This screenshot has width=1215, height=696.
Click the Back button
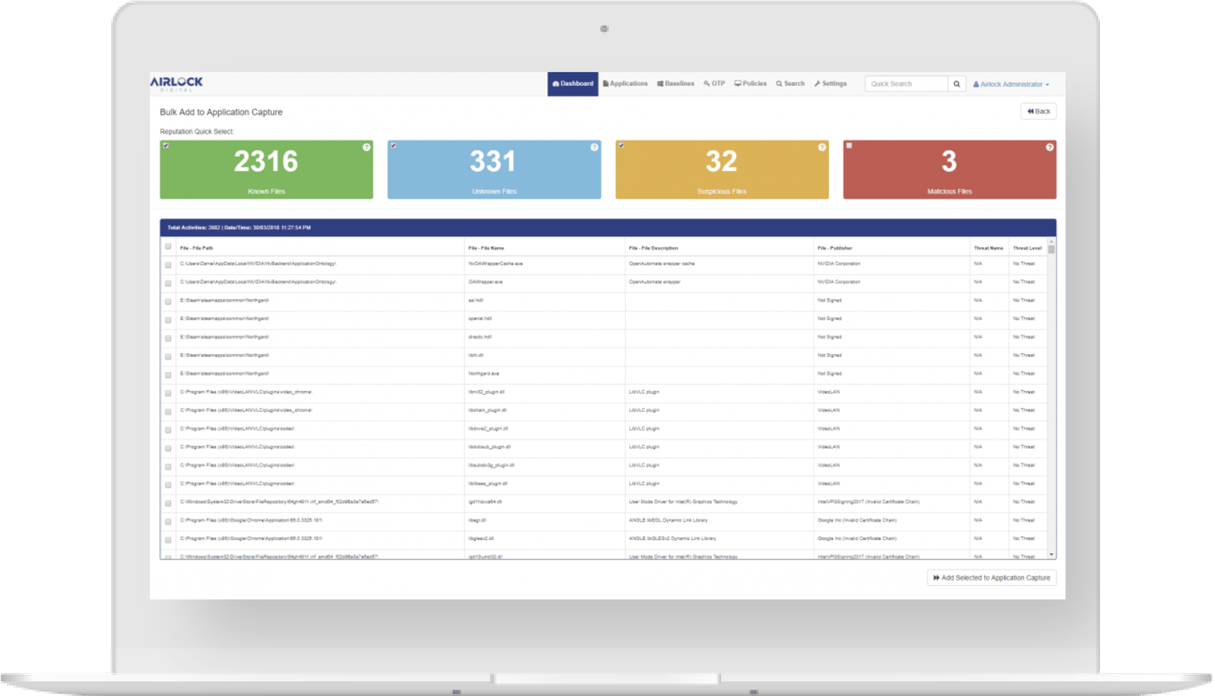coord(1038,111)
